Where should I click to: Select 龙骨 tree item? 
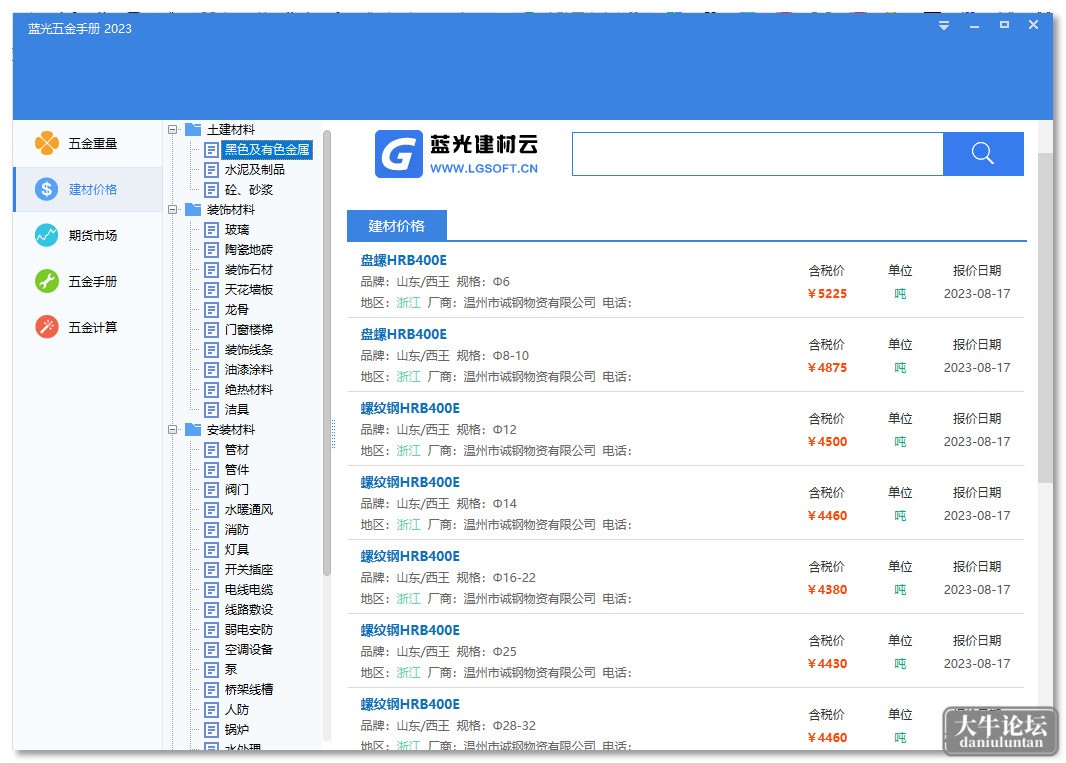click(237, 309)
